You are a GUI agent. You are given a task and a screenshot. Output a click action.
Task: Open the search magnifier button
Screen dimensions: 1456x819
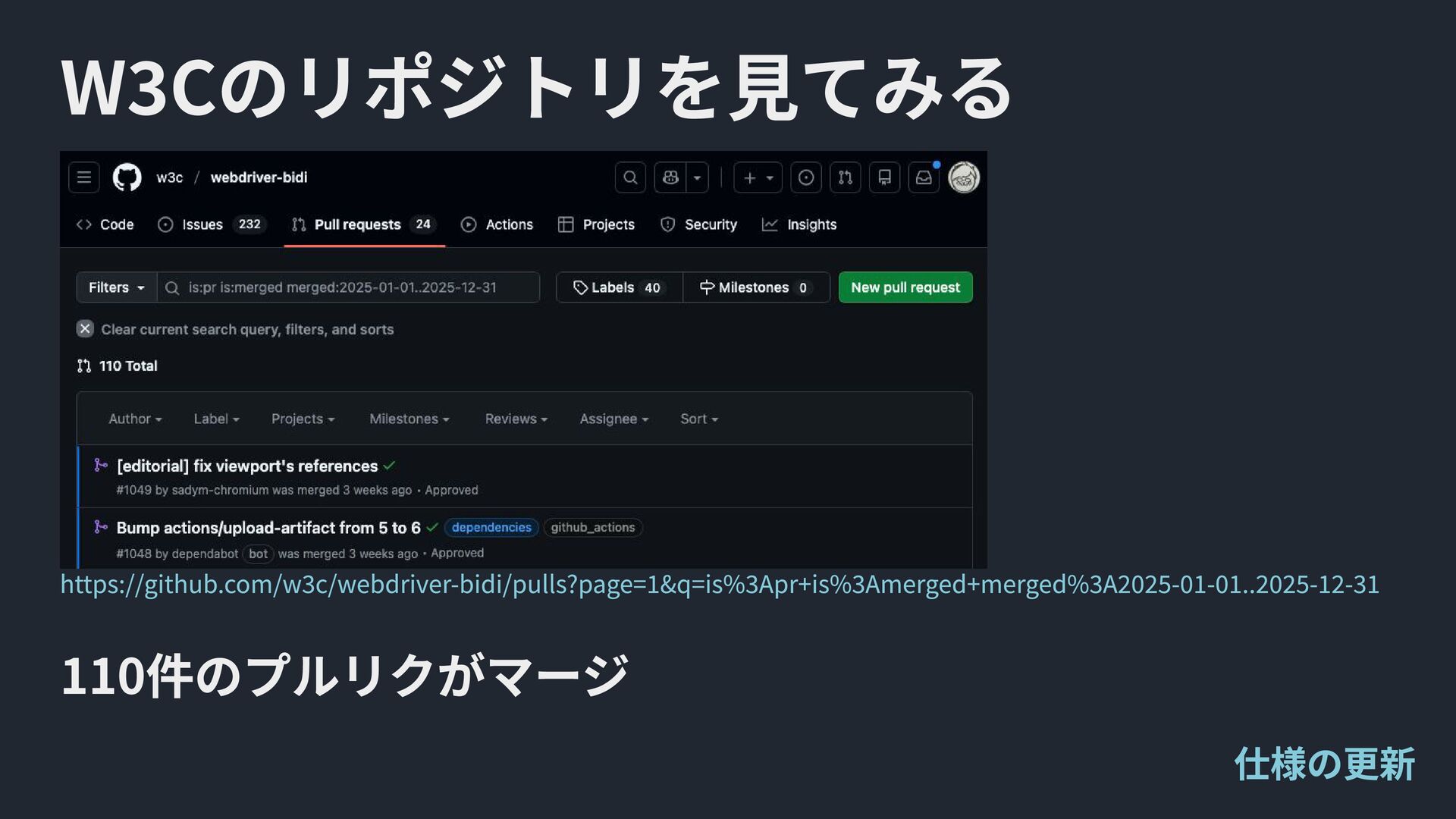(x=630, y=177)
